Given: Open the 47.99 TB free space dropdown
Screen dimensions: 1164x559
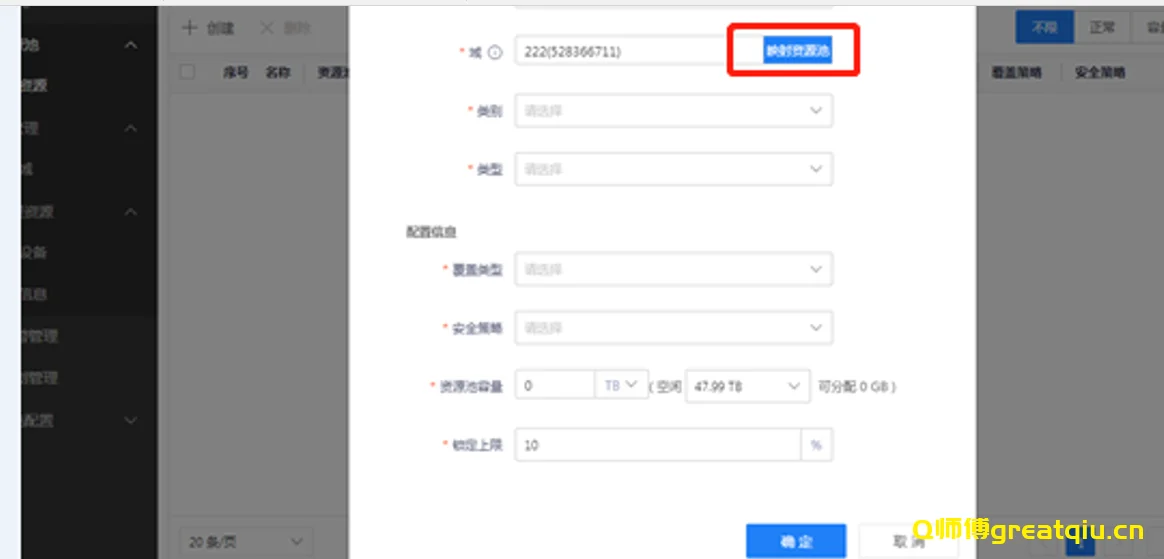Looking at the screenshot, I should [x=746, y=386].
